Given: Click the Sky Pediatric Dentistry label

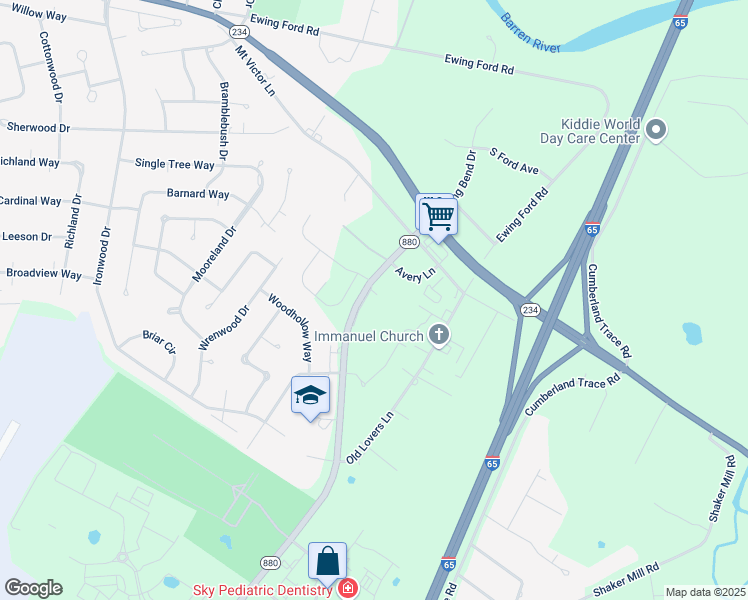Looking at the screenshot, I should coord(262,590).
